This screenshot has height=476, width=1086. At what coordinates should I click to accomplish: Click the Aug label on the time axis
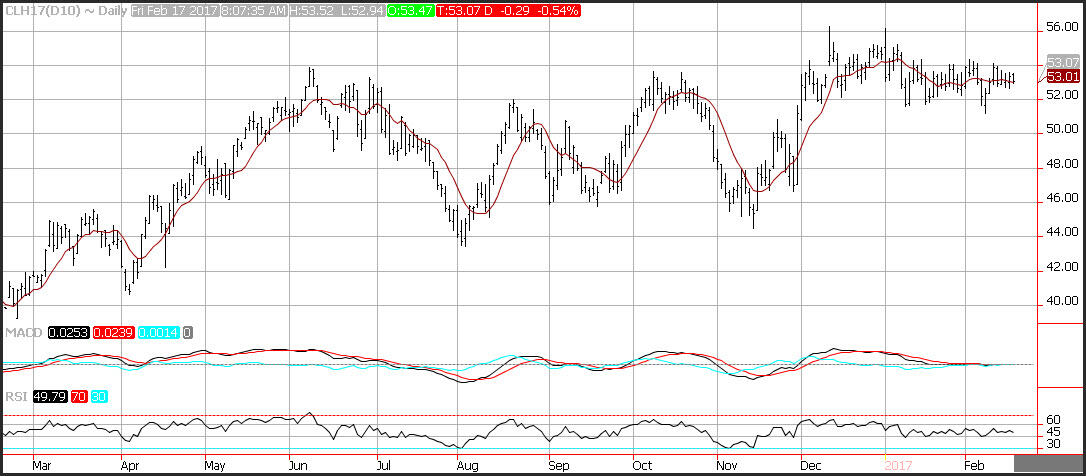[x=464, y=465]
